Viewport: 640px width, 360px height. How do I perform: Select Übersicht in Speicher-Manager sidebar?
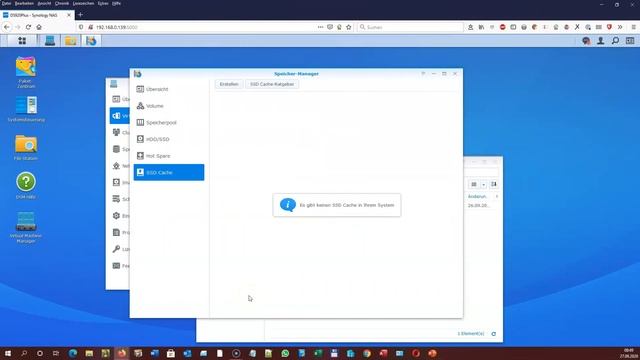click(169, 89)
